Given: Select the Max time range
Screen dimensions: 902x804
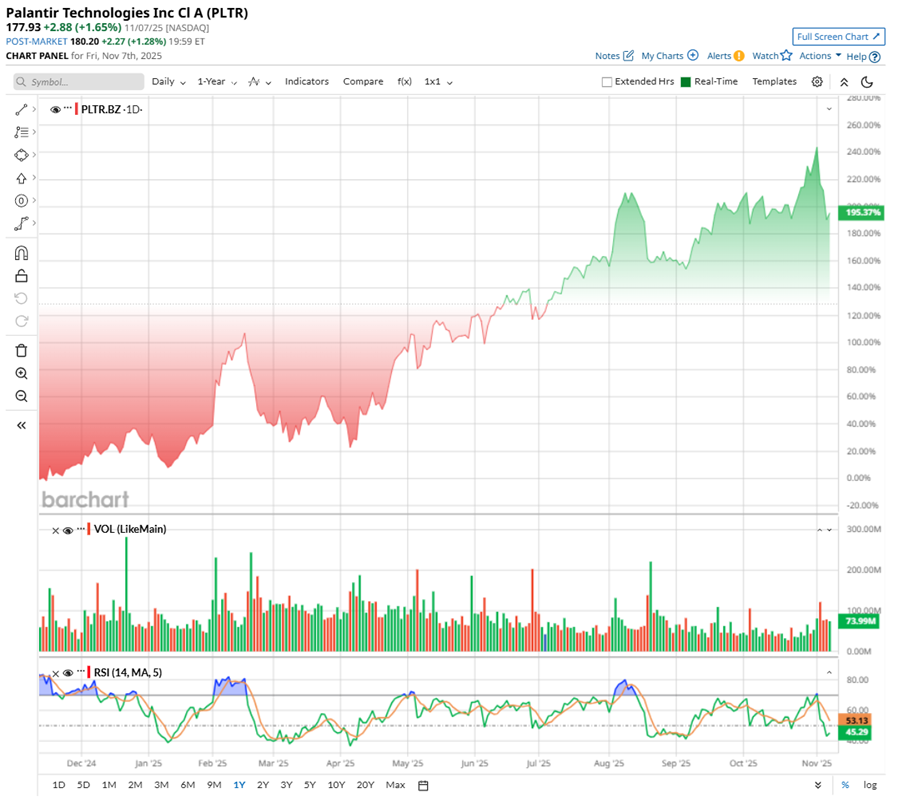Looking at the screenshot, I should pos(395,785).
